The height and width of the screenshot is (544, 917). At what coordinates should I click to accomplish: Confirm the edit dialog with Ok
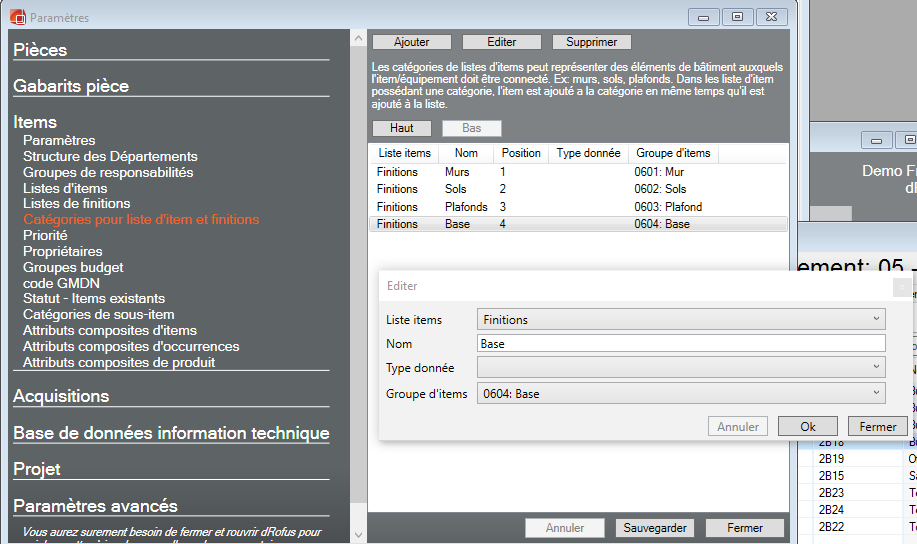[x=807, y=426]
